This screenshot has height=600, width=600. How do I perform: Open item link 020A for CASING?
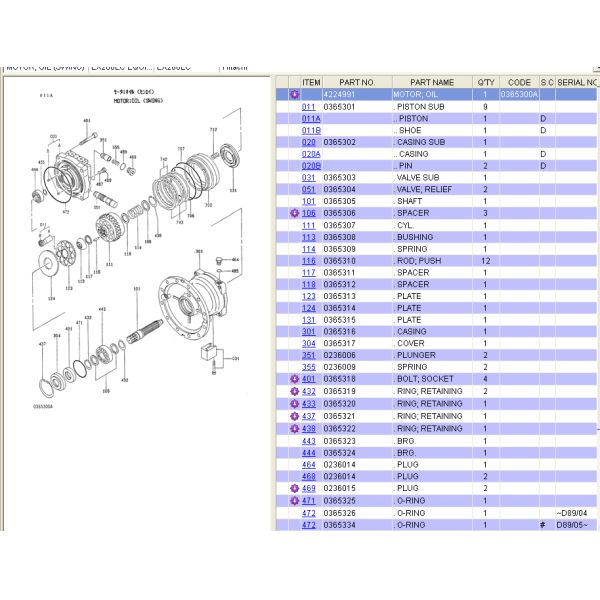pos(311,154)
